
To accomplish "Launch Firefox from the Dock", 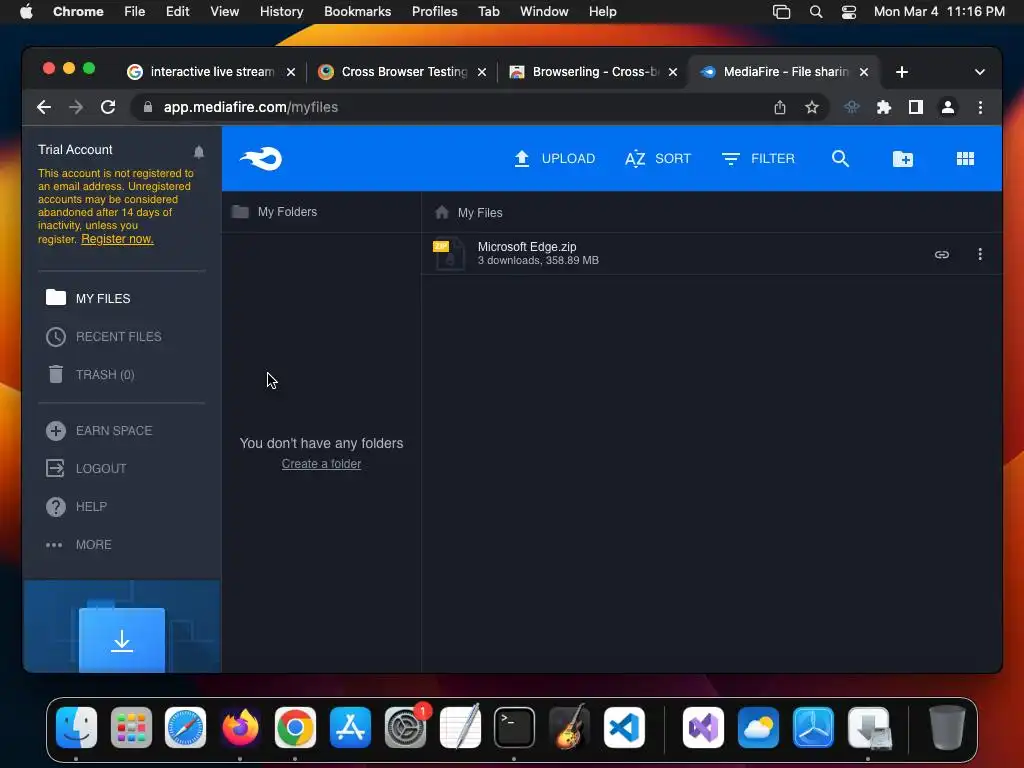I will tap(240, 728).
